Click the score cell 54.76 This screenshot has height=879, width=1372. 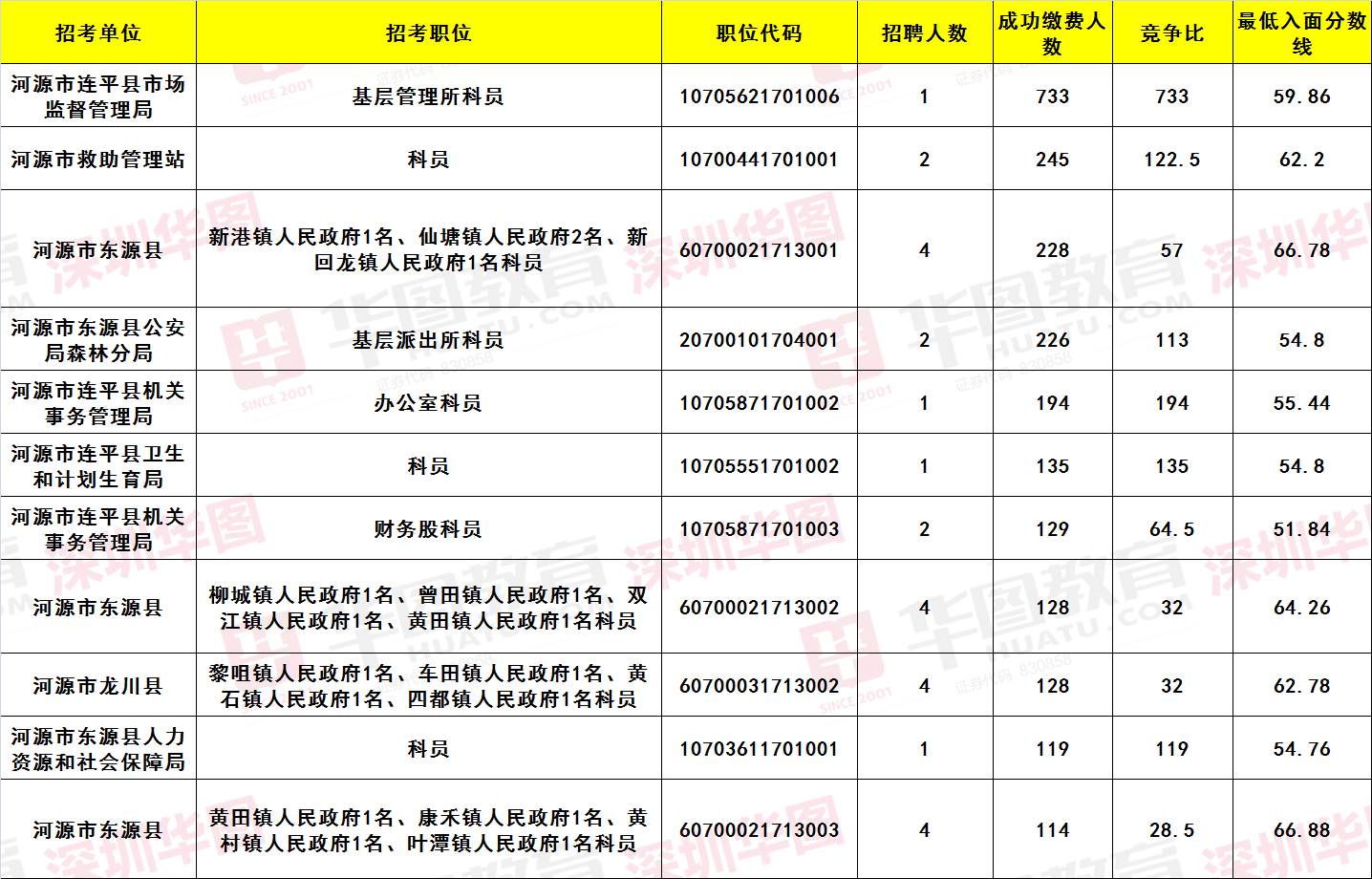(1302, 748)
